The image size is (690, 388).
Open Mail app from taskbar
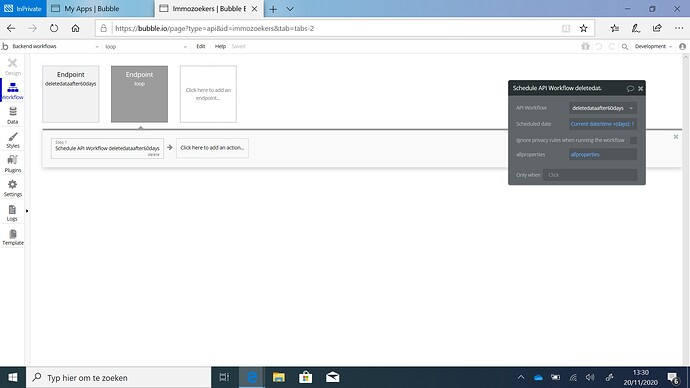333,377
